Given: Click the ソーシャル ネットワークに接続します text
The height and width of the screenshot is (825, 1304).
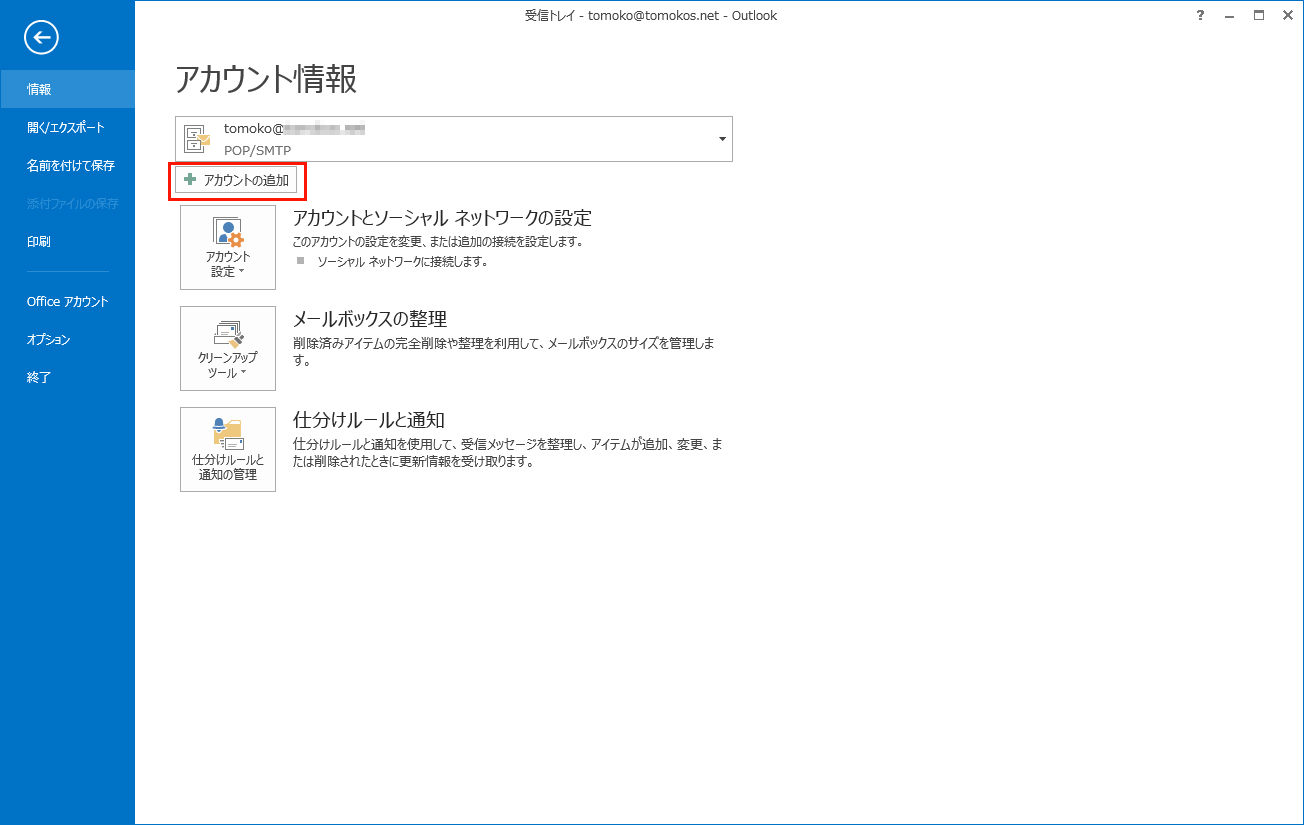Looking at the screenshot, I should click(x=402, y=261).
